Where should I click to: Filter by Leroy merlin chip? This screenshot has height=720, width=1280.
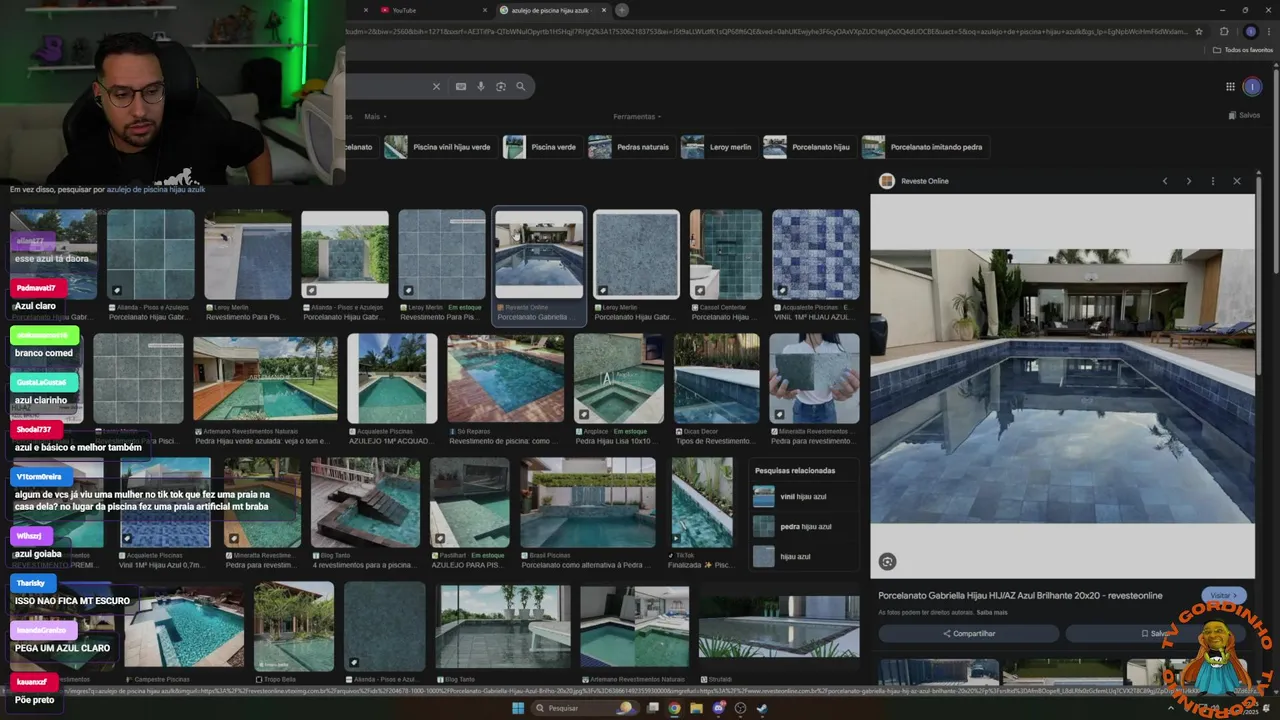coord(717,147)
